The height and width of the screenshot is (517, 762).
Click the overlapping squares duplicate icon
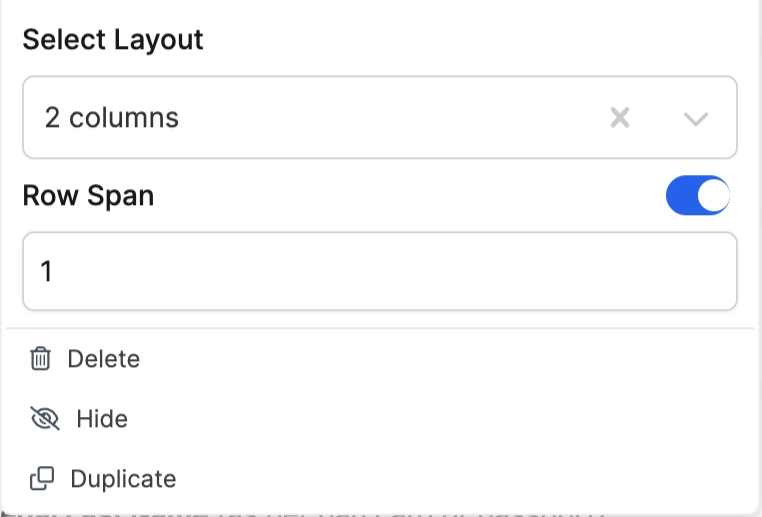pyautogui.click(x=42, y=479)
